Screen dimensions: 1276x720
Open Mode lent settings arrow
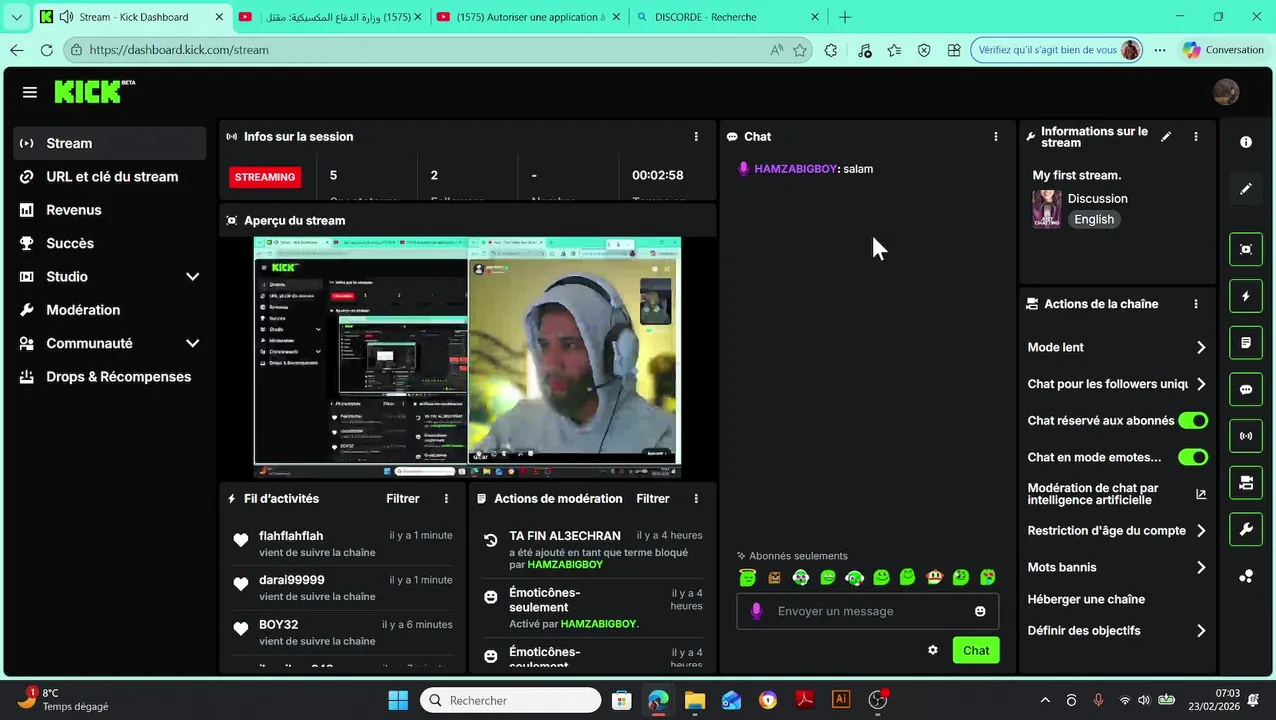tap(1201, 348)
